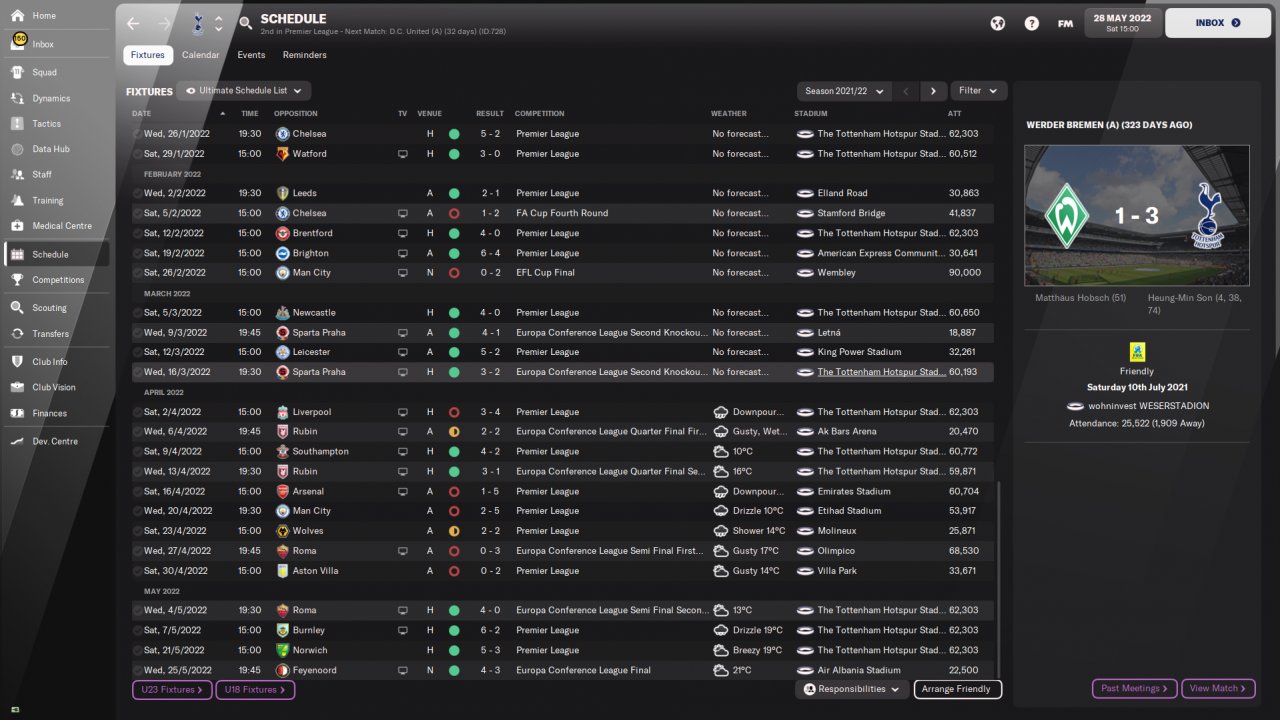Click the Werder Bremen match scoreline thumbnail
Image resolution: width=1280 pixels, height=720 pixels.
point(1136,215)
